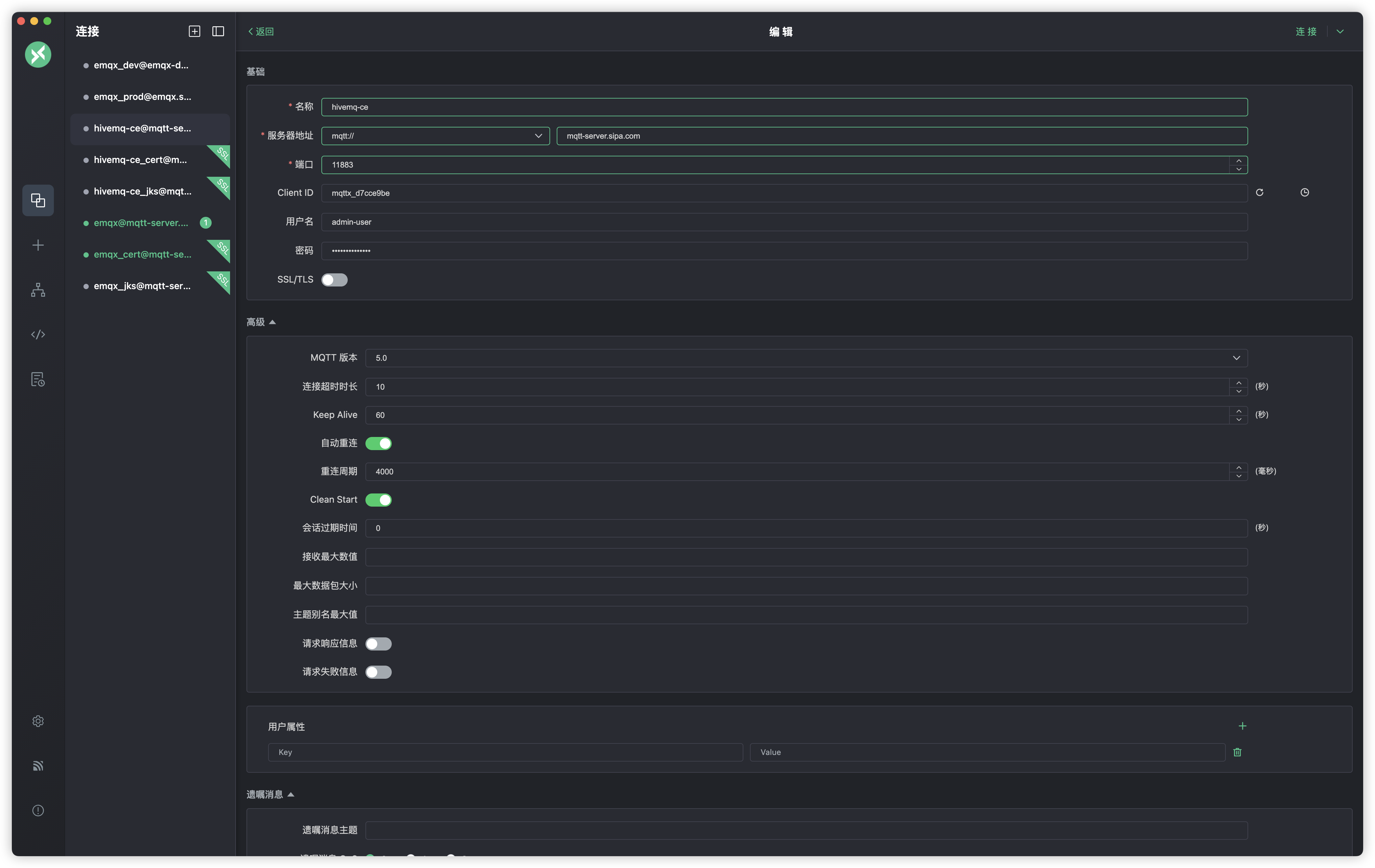Enable the 请求响应信息 switch
Screen dimensions: 1375x868
(x=379, y=644)
